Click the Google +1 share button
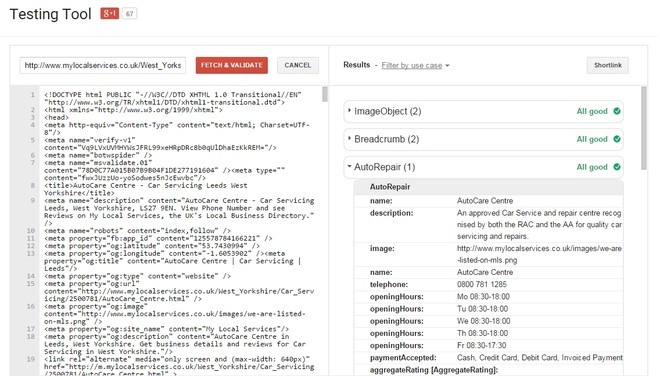The width and height of the screenshot is (660, 376). coord(109,13)
